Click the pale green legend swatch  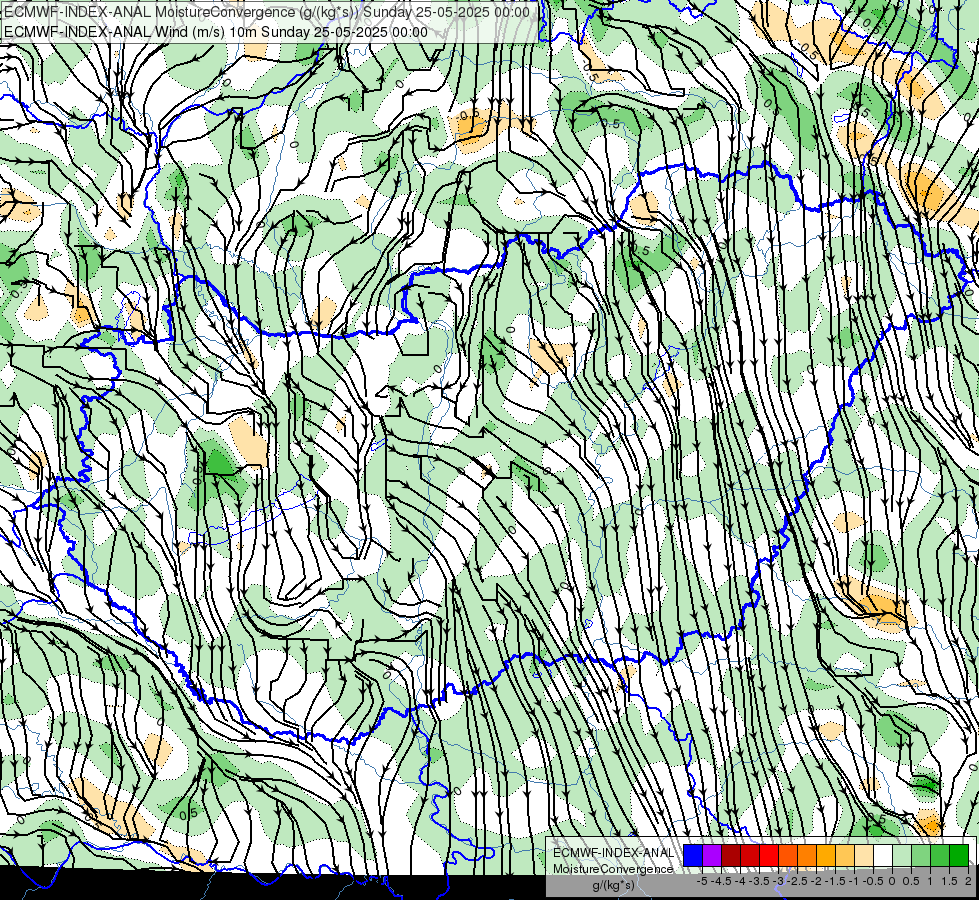[x=902, y=856]
